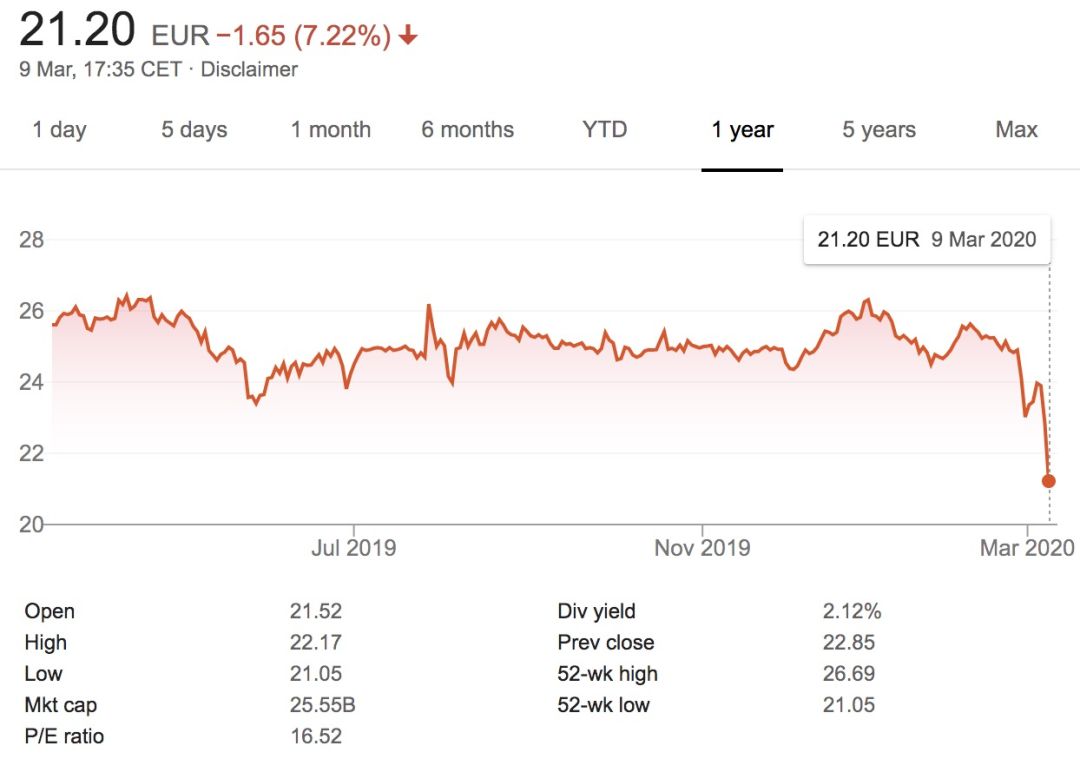Click the Mkt cap value 25.55B

click(322, 705)
